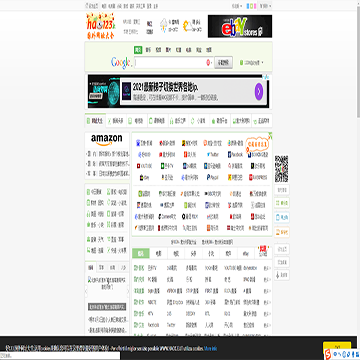Open the YouTube link in the sites grid
This screenshot has width=360, height=360.
tap(144, 166)
